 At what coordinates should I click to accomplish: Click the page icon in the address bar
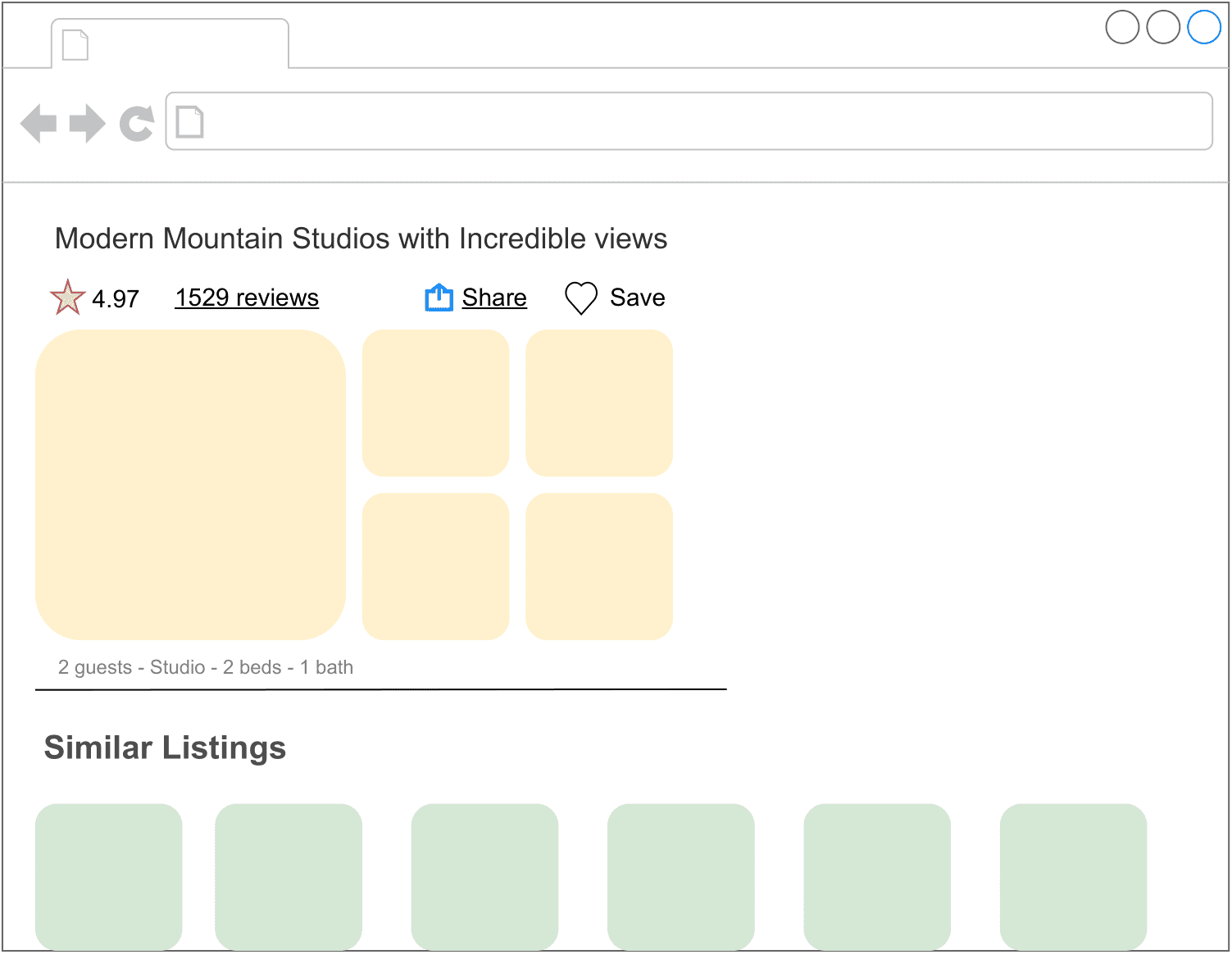189,121
